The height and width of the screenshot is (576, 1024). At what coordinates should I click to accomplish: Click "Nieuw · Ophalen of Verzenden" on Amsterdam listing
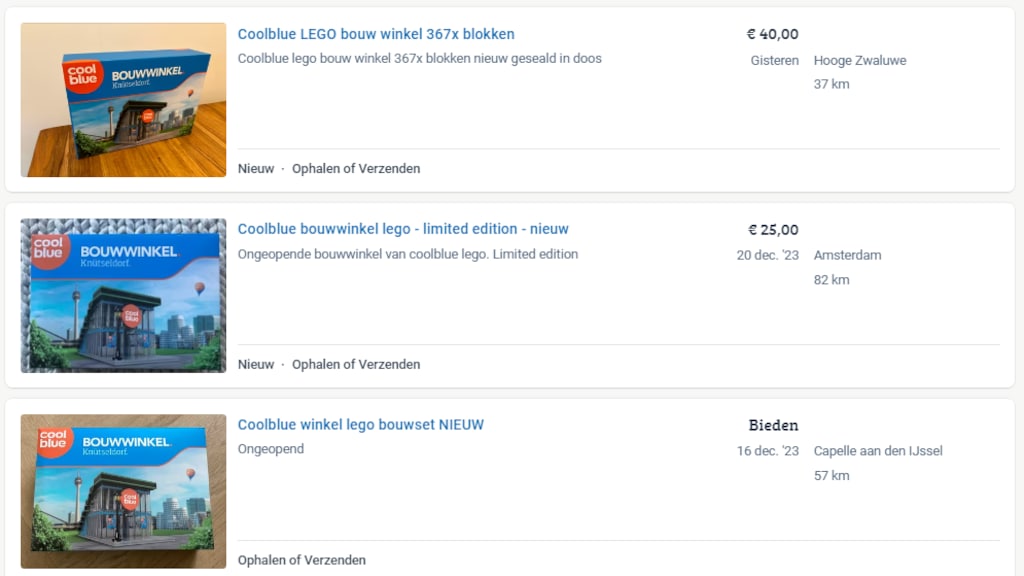329,364
